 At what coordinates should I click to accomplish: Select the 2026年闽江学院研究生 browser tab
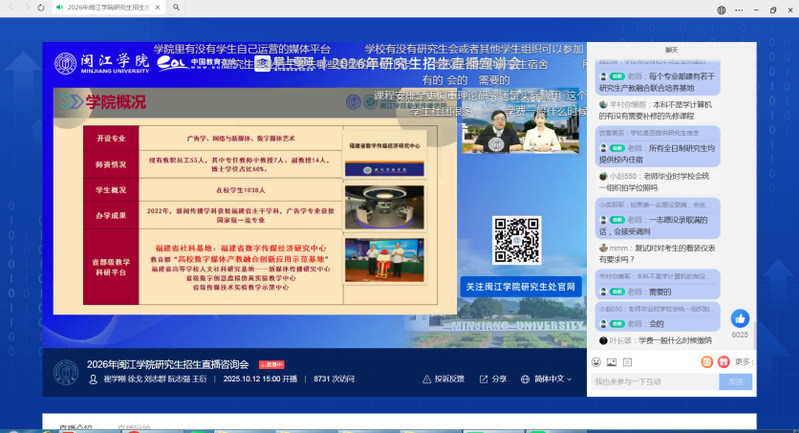[x=108, y=8]
